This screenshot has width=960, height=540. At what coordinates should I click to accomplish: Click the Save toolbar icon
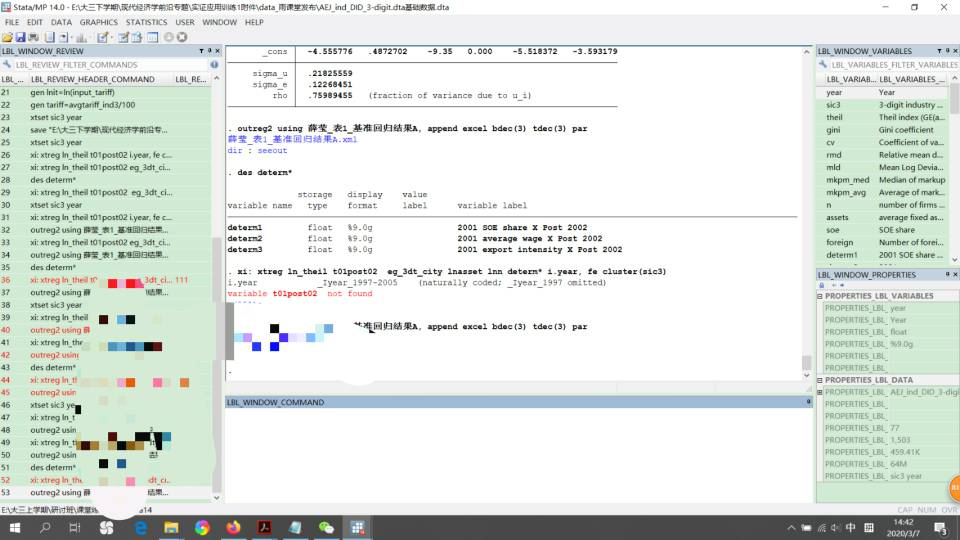[x=20, y=37]
